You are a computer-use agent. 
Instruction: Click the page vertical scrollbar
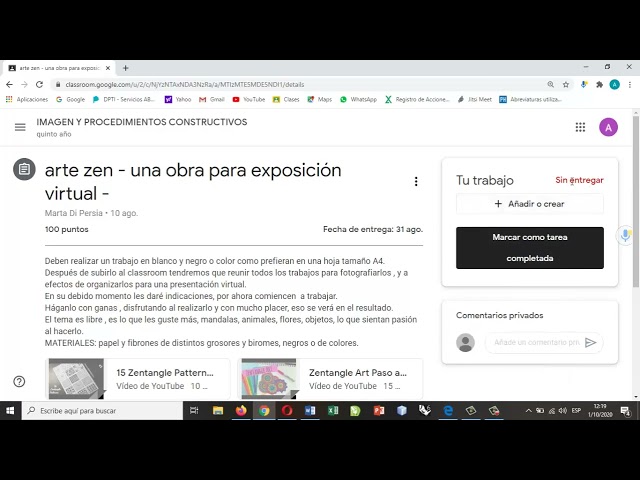pos(636,202)
